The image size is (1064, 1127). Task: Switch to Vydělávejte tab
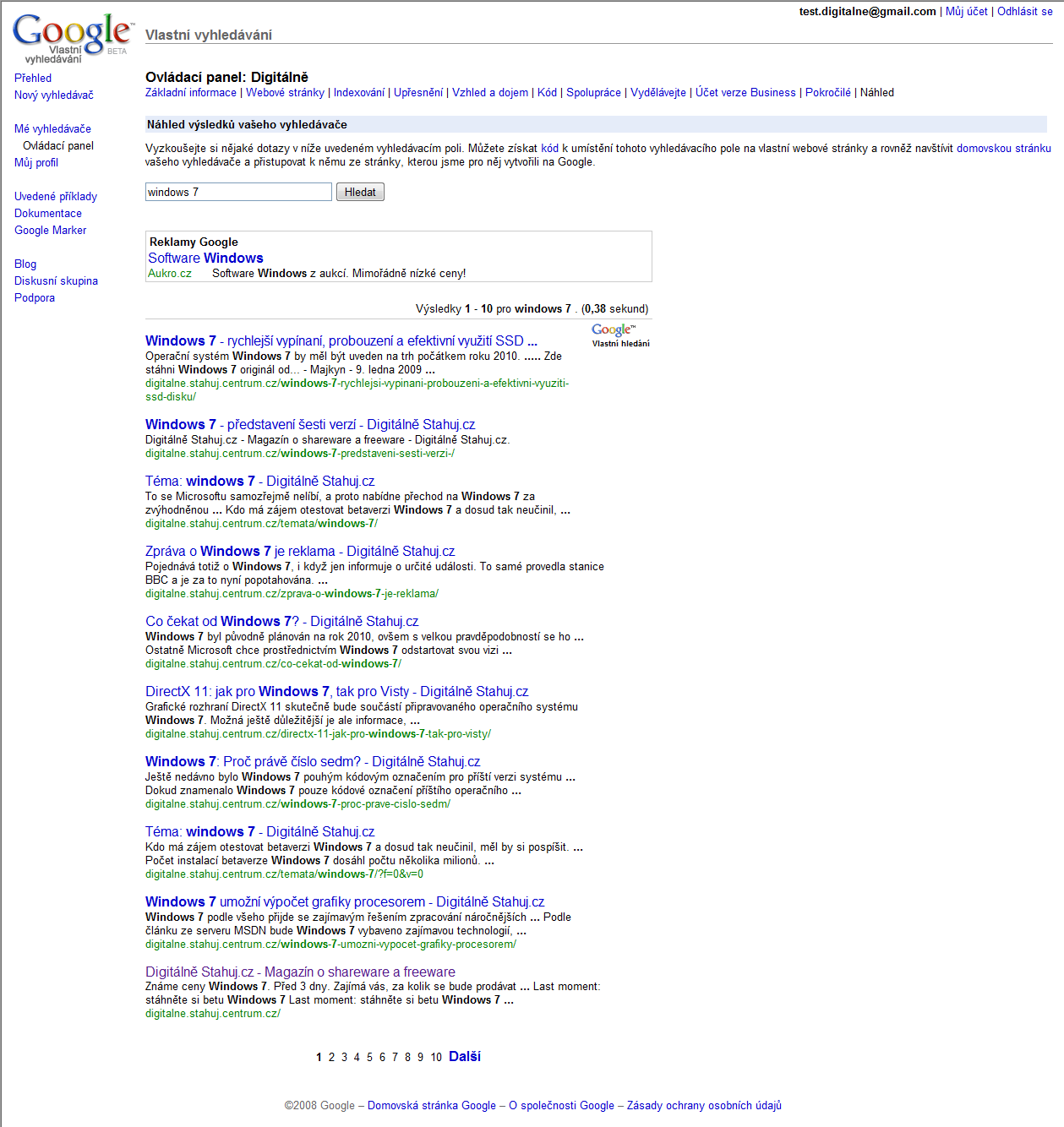click(658, 92)
